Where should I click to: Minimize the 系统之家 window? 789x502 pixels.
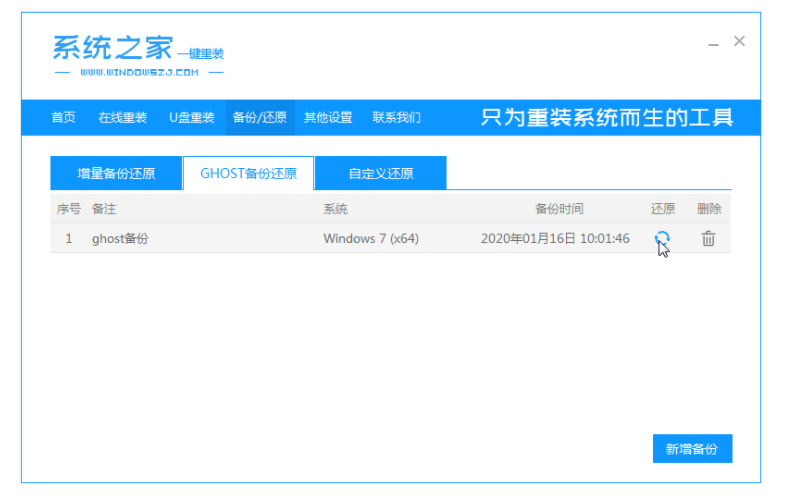tap(713, 43)
